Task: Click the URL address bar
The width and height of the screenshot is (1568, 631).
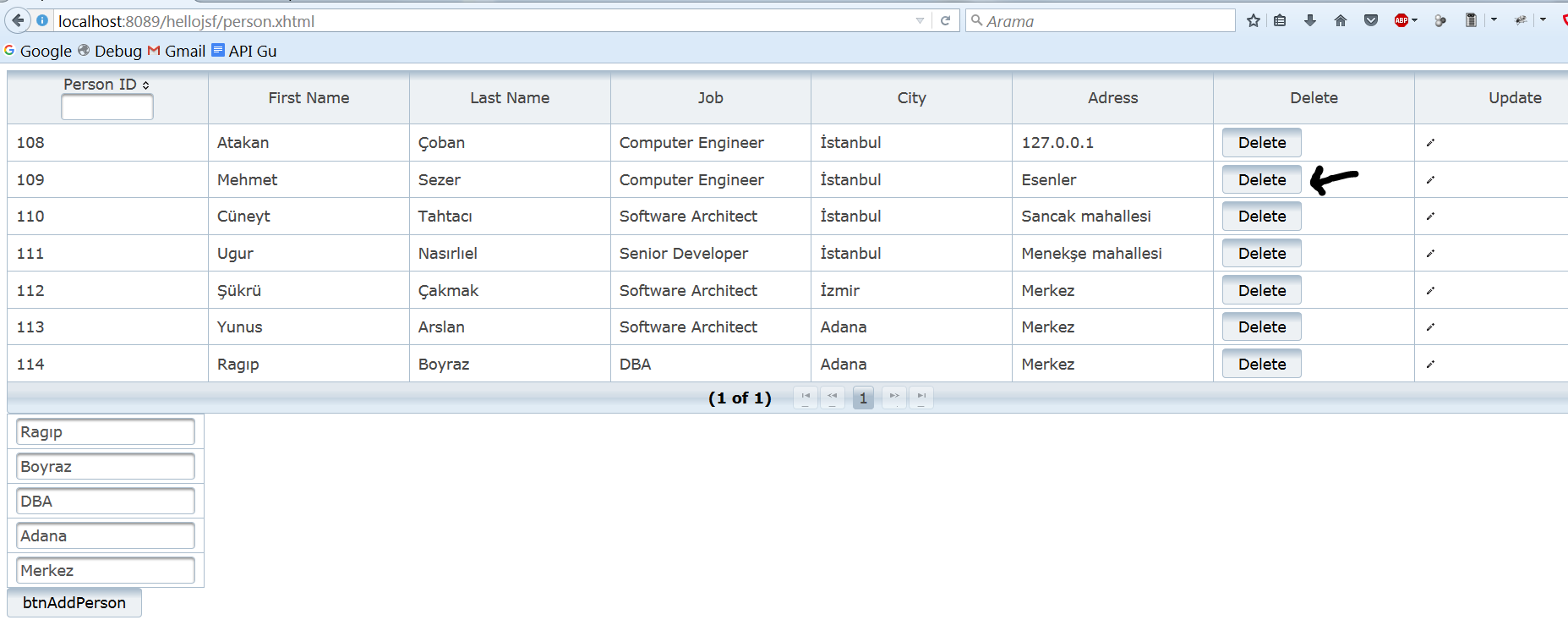Action: 484,20
